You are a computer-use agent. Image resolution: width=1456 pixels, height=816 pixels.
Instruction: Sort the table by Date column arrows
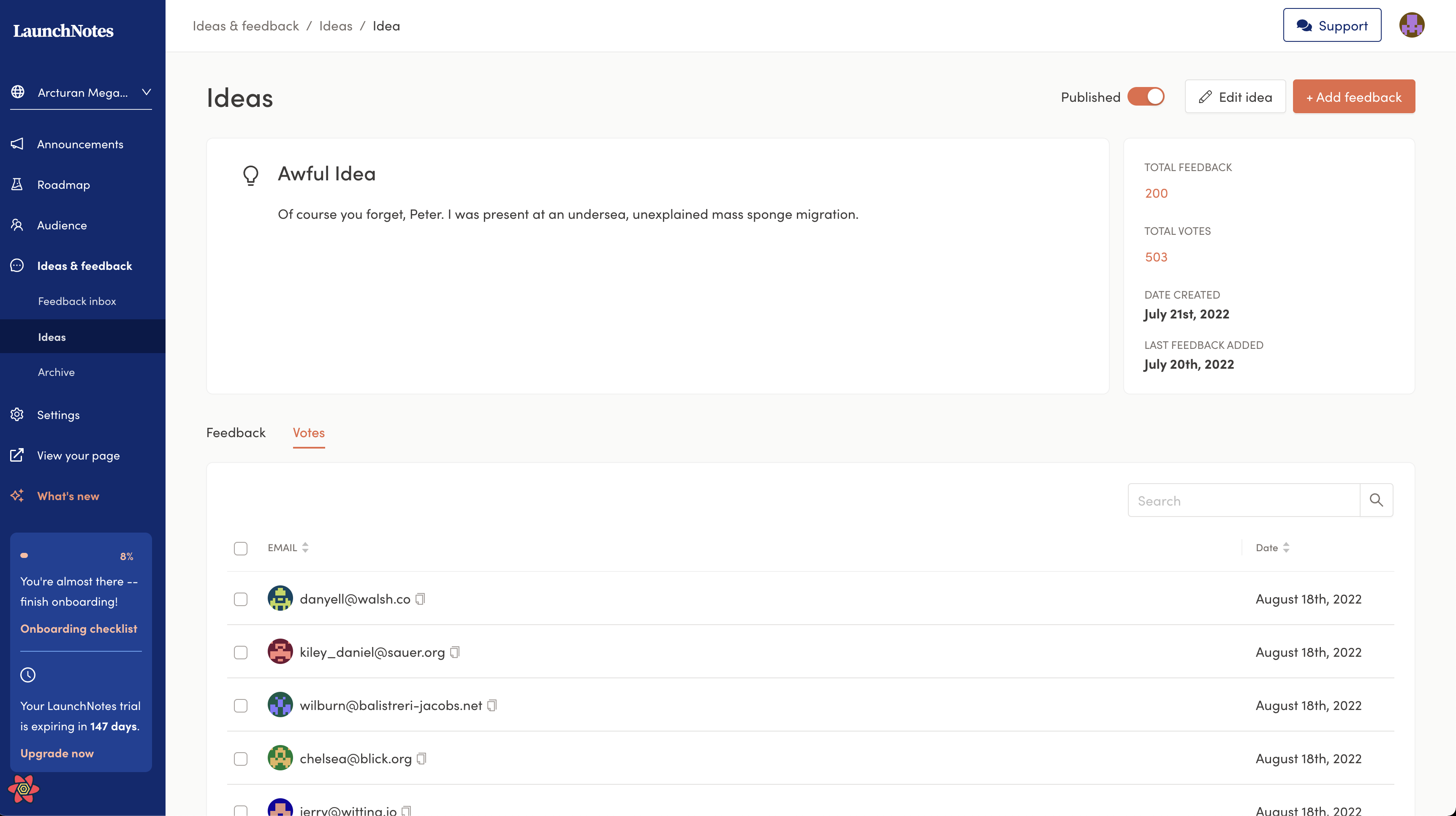click(1286, 547)
